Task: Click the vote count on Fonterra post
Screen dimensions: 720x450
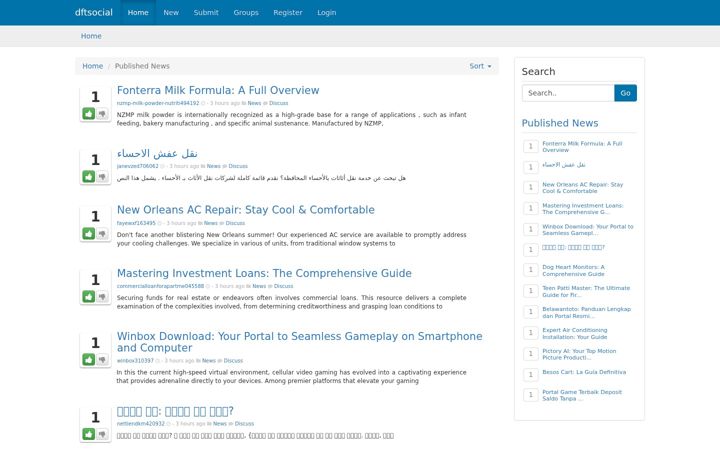Action: (95, 97)
